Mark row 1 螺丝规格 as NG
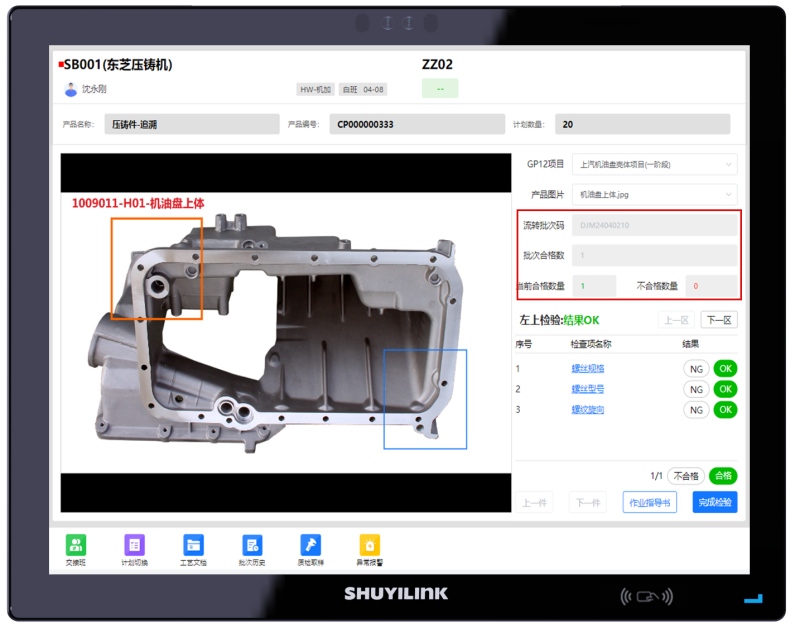Viewport: 800px width, 633px height. tap(696, 368)
